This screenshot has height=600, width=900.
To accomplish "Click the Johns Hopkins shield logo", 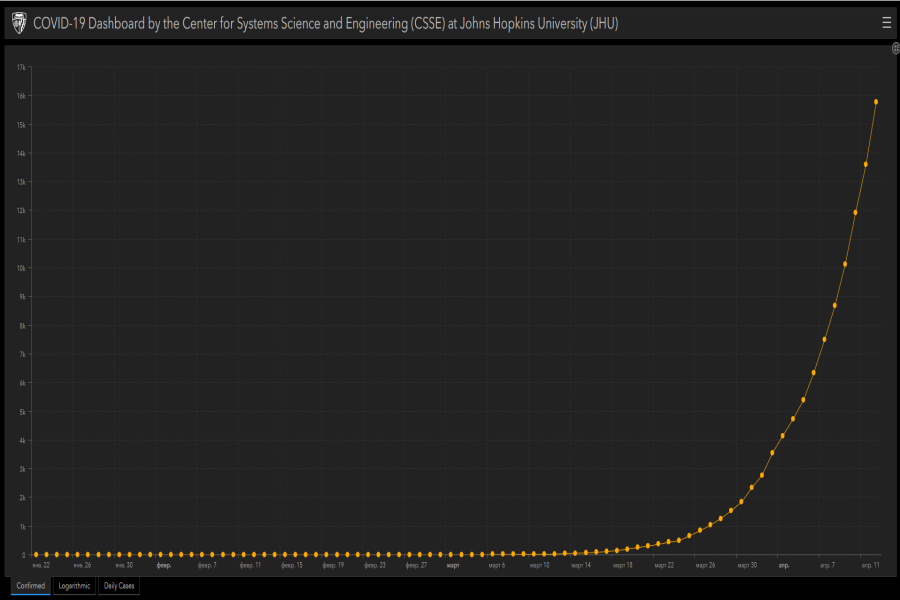I will [18, 22].
